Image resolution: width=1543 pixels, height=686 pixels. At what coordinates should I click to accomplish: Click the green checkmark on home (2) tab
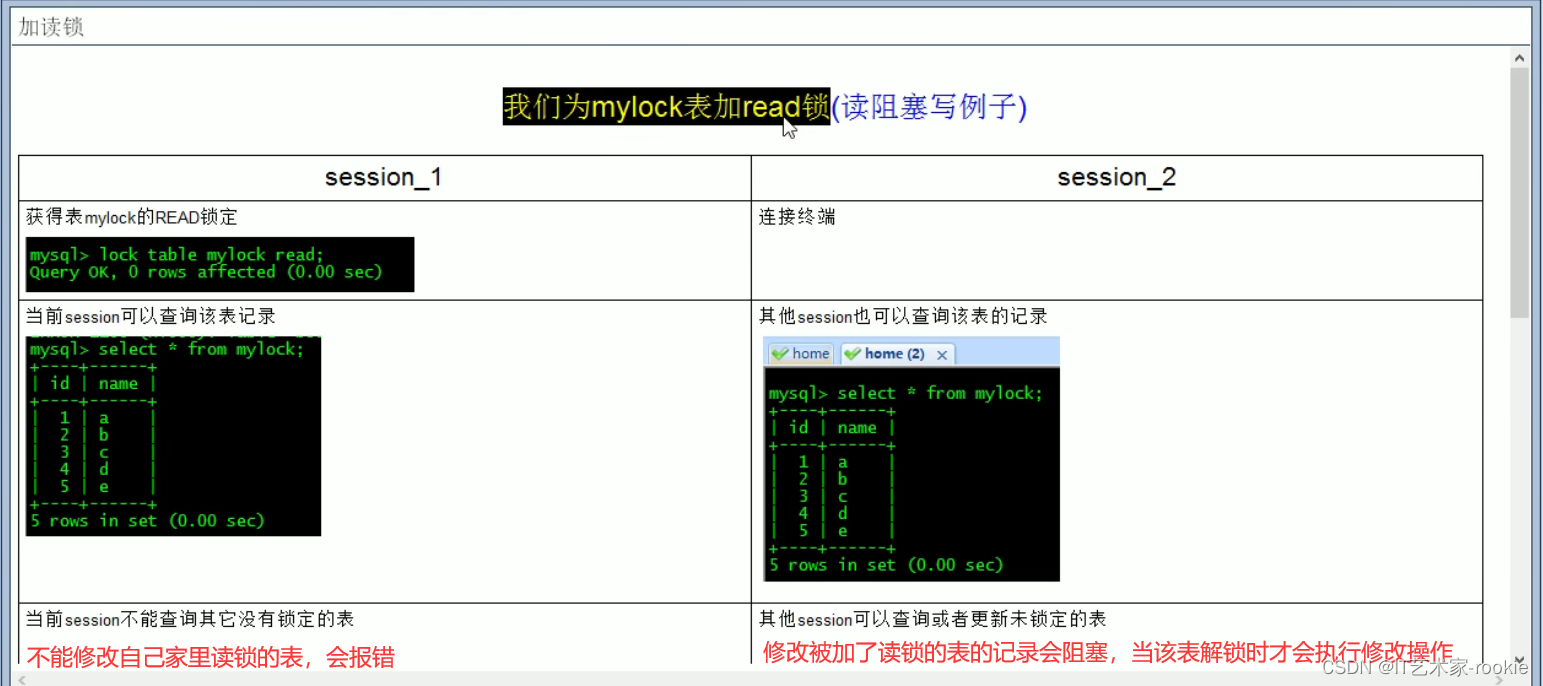854,353
